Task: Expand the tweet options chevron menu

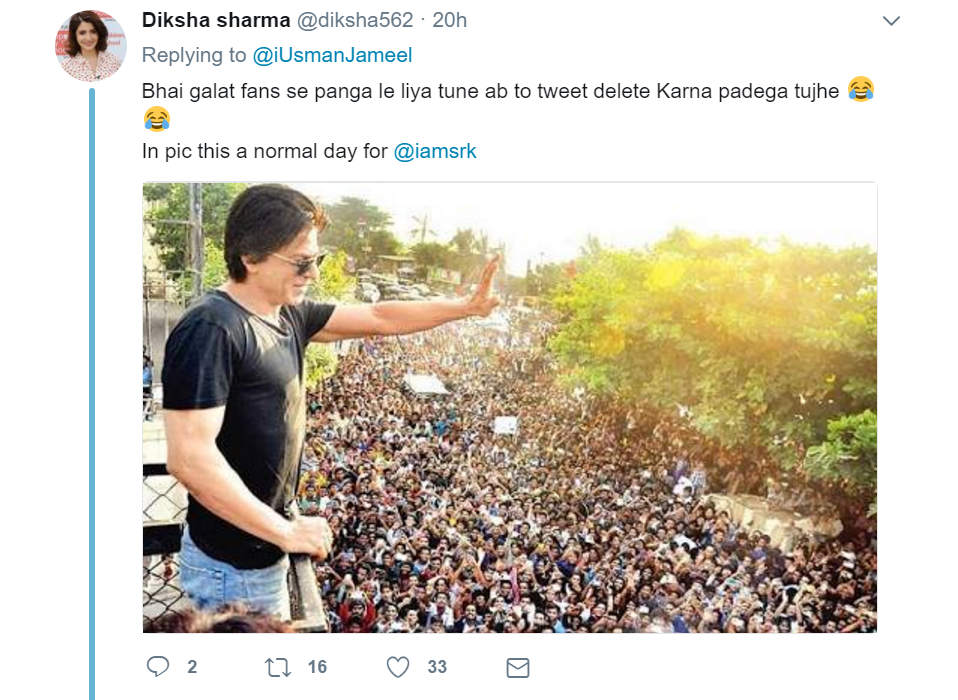Action: (890, 21)
